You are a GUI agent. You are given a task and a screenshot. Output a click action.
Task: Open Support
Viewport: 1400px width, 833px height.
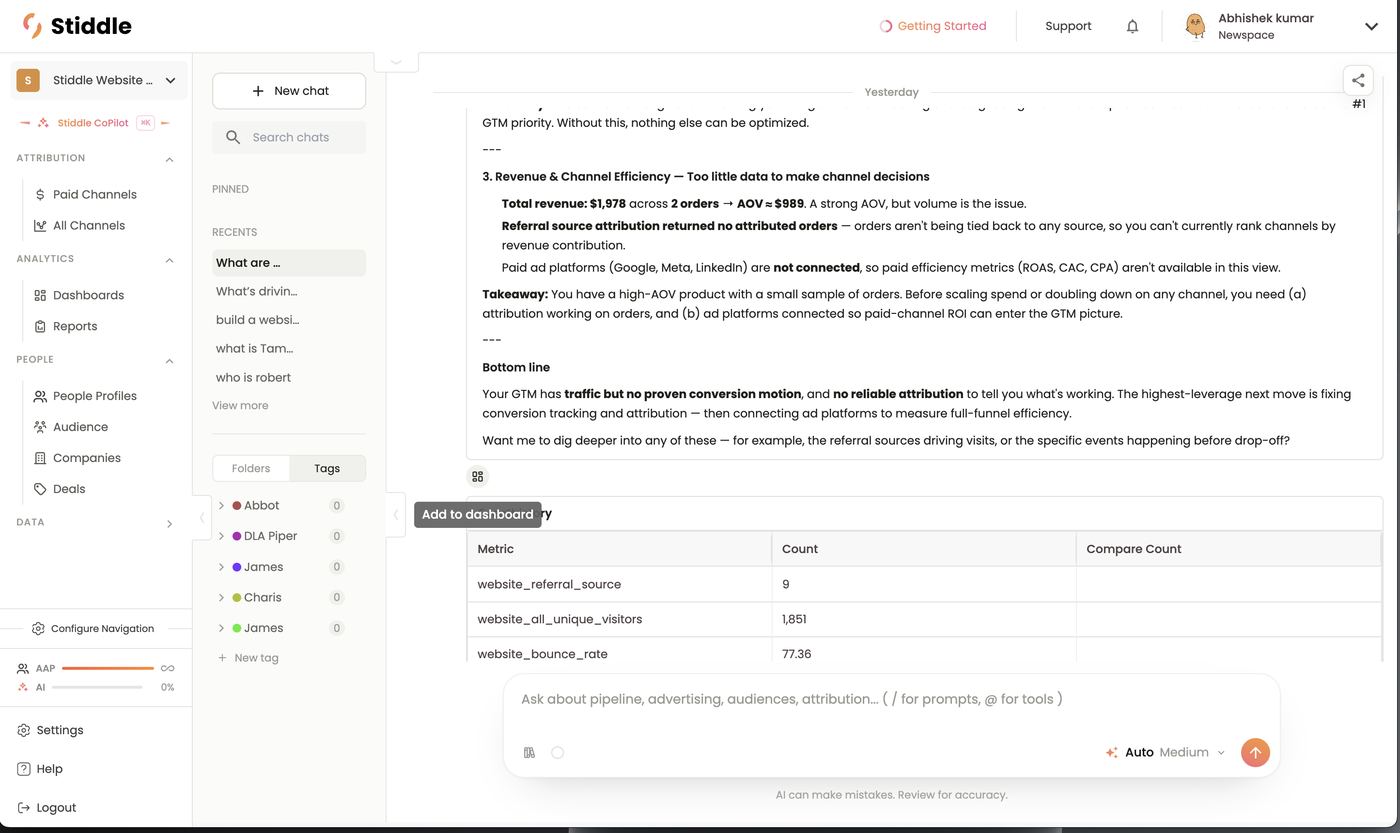pyautogui.click(x=1068, y=26)
